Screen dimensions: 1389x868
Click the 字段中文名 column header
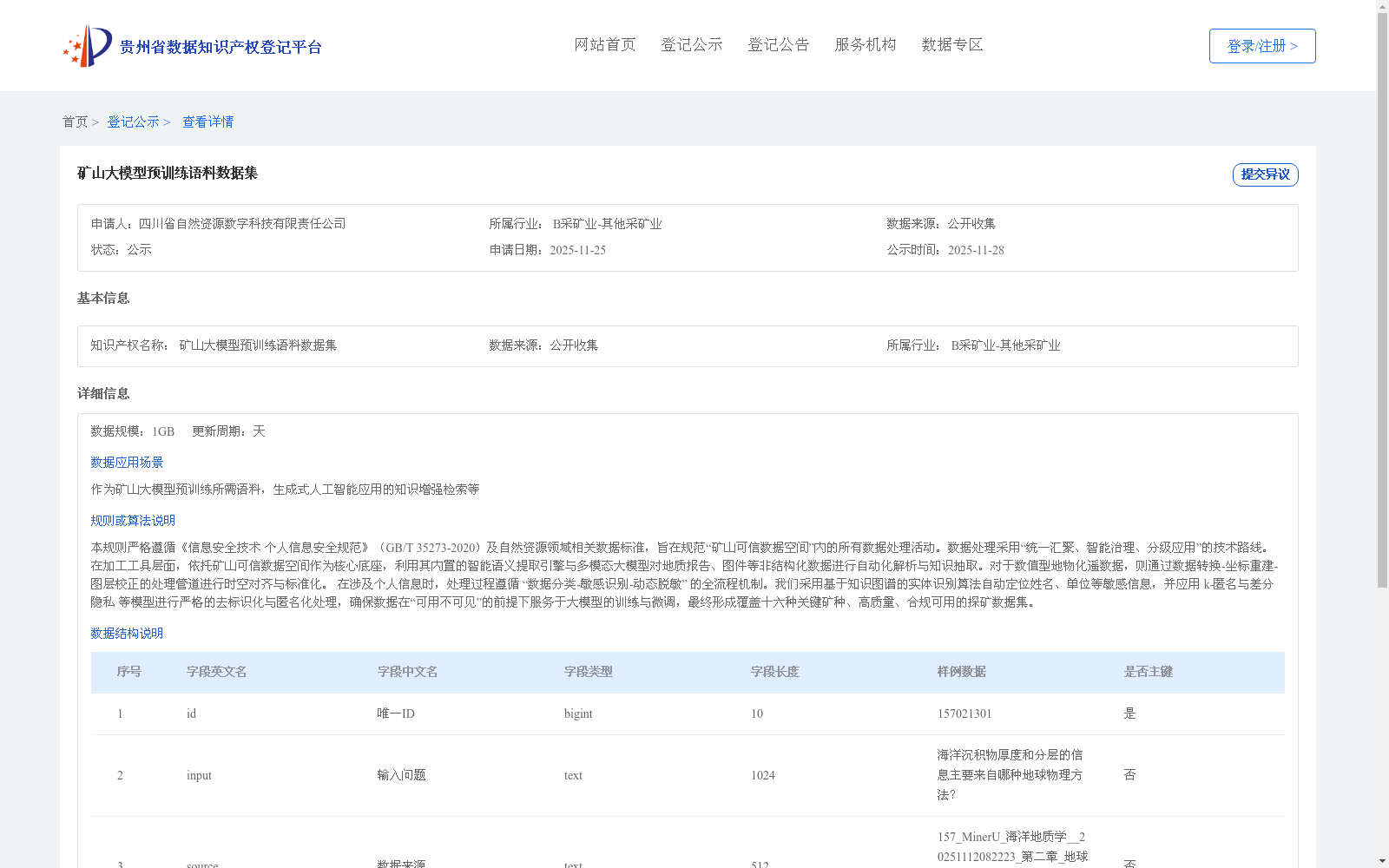(x=408, y=672)
